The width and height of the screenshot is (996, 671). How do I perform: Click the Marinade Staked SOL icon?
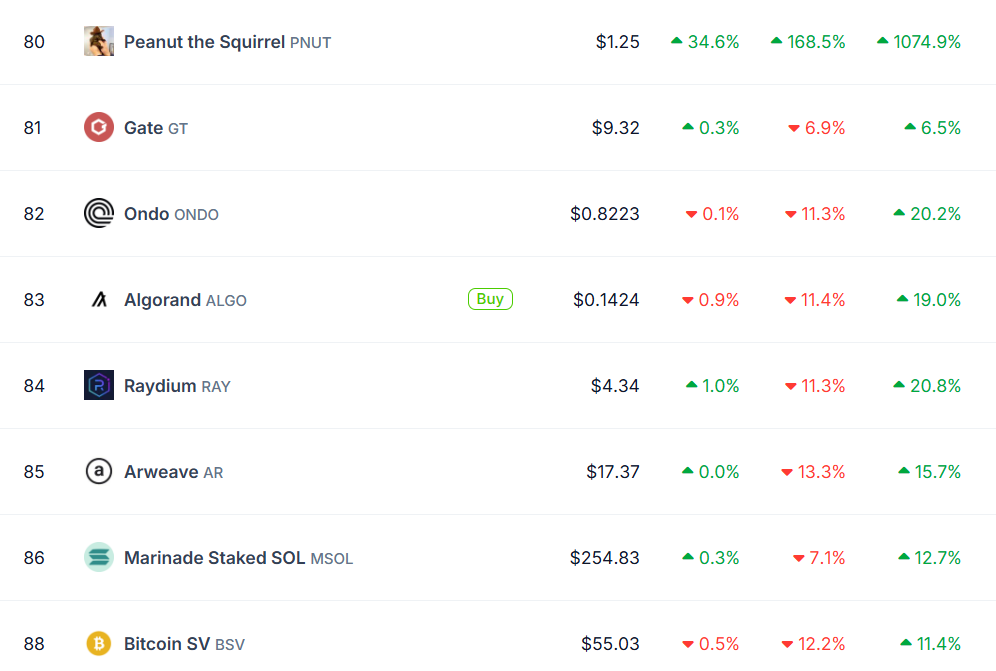point(98,558)
